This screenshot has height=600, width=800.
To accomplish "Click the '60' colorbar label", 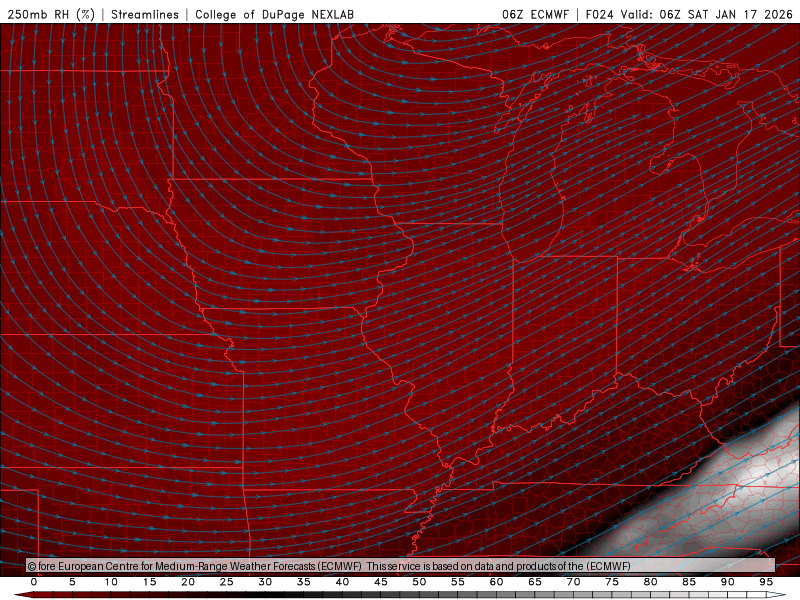I will click(x=496, y=582).
